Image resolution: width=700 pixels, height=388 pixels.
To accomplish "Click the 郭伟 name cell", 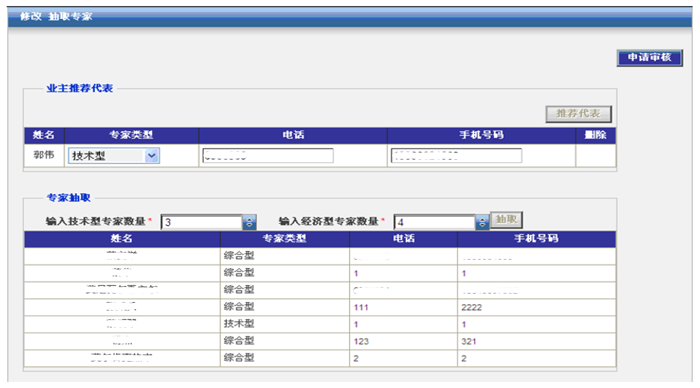I will pyautogui.click(x=44, y=155).
